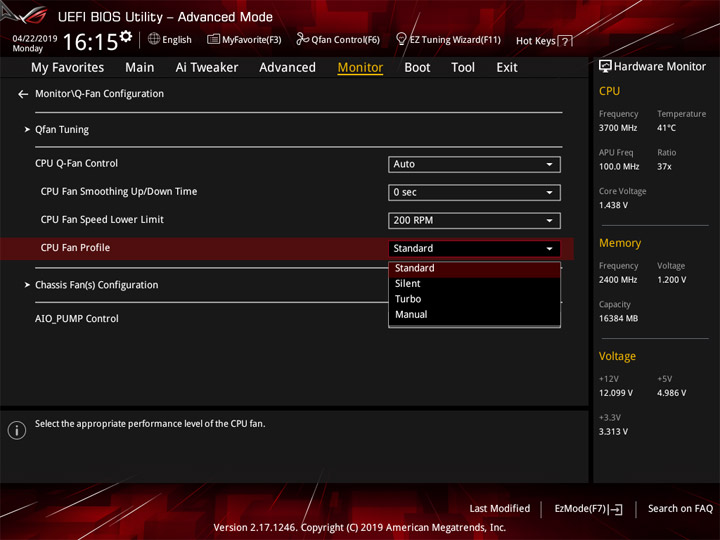Click the Hardware Monitor title
This screenshot has width=720, height=540.
pos(660,67)
